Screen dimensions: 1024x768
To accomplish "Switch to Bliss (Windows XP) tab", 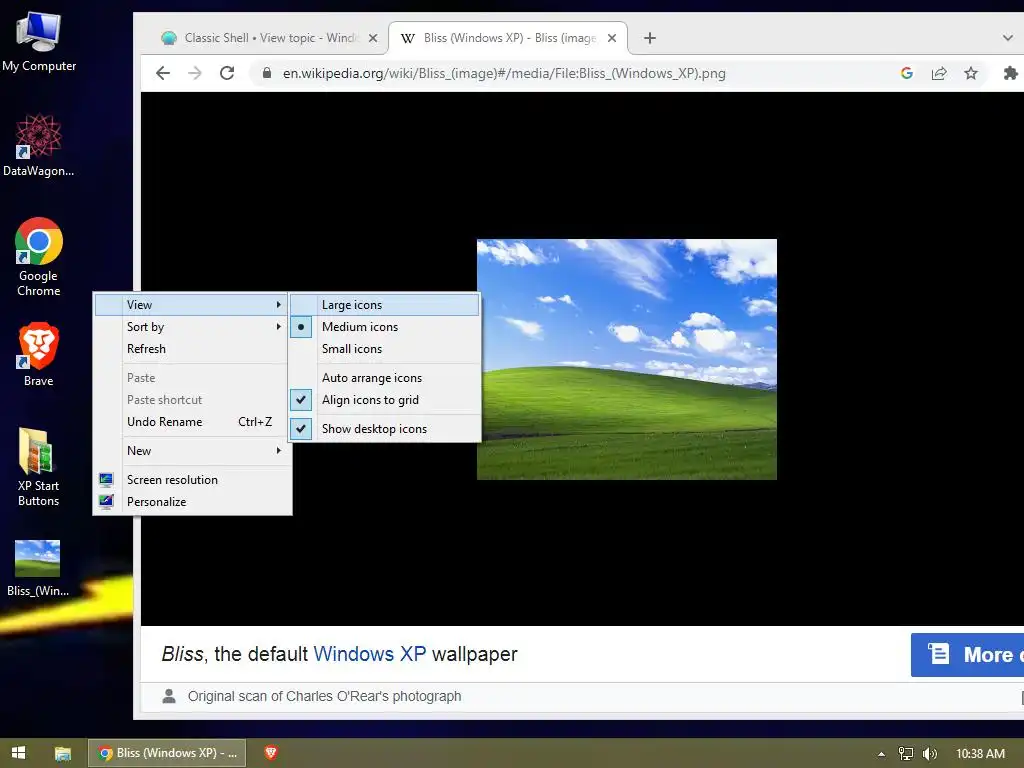I will click(508, 38).
